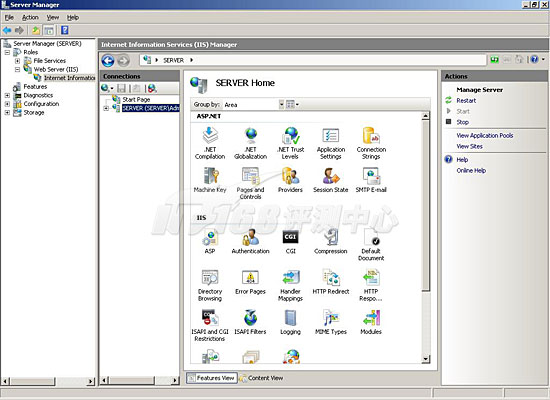The width and height of the screenshot is (550, 400).
Task: Select Internet Information Services tree item
Action: click(69, 78)
